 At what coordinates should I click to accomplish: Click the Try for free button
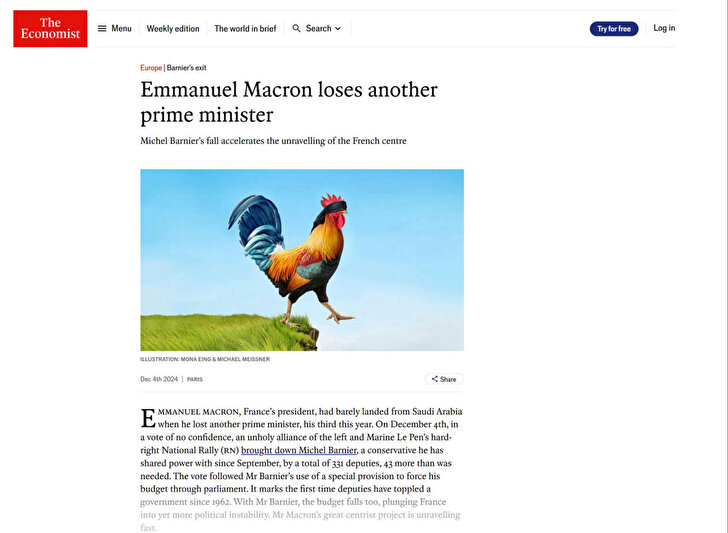(x=614, y=29)
